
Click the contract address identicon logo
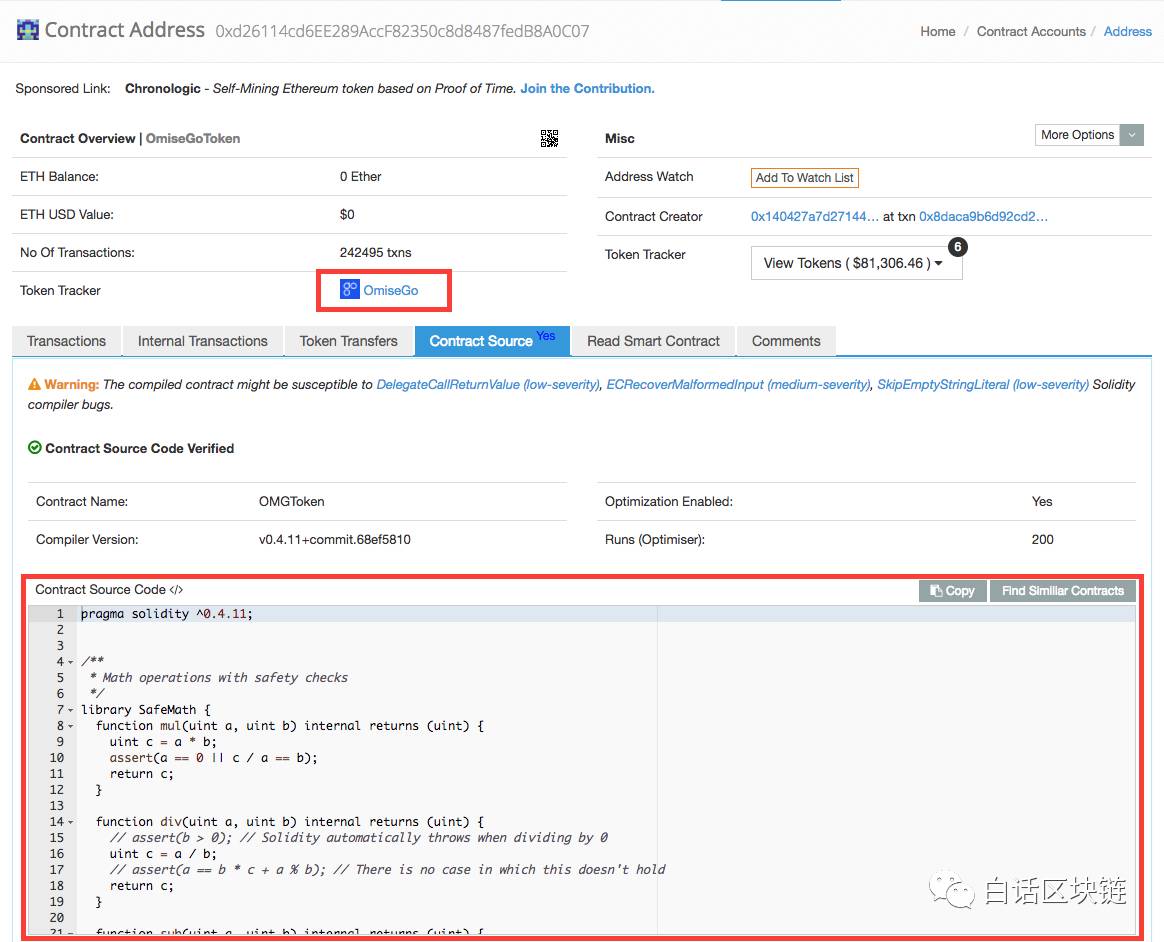pos(27,30)
